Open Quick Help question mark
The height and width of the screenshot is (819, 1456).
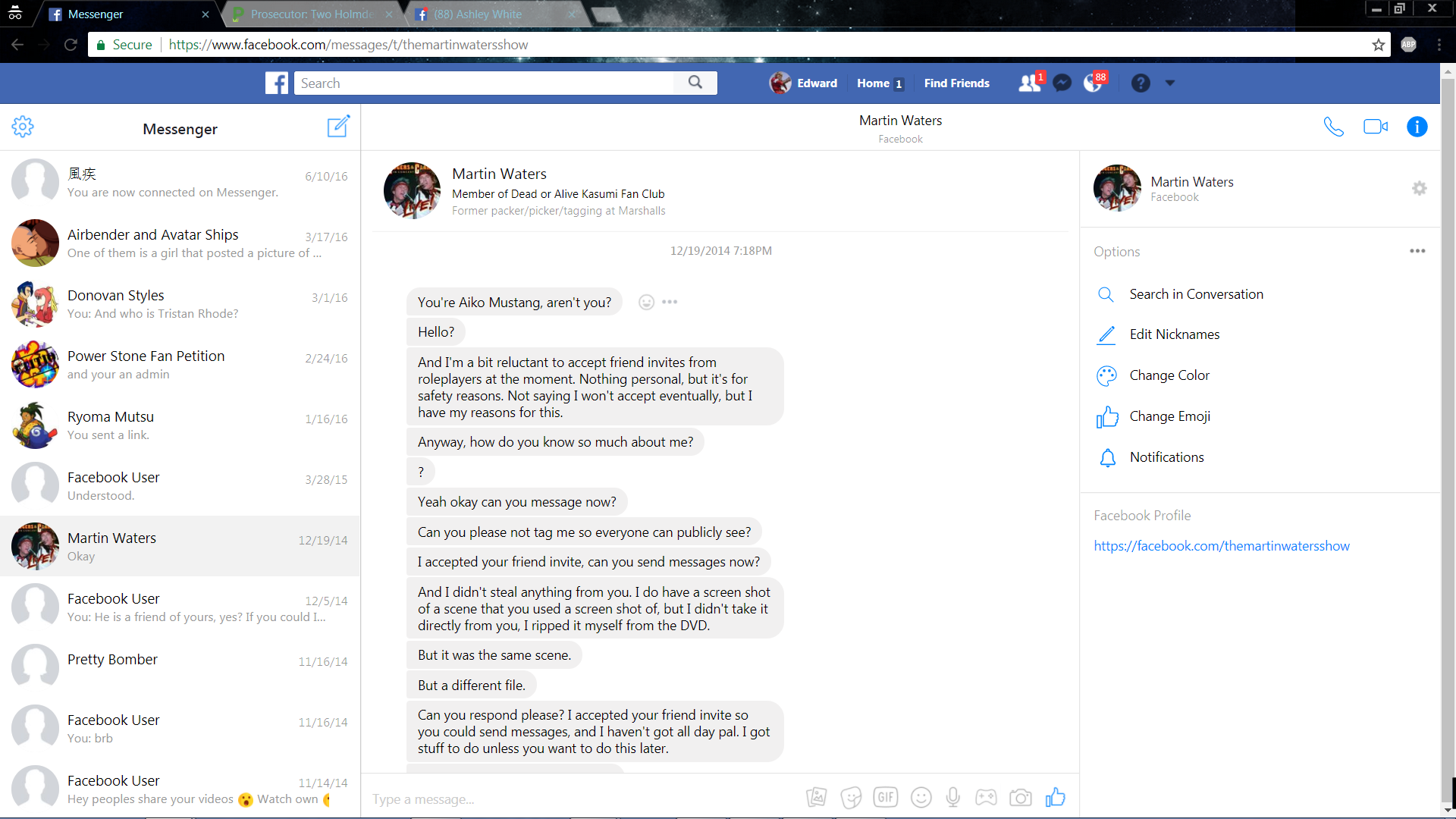pyautogui.click(x=1141, y=83)
